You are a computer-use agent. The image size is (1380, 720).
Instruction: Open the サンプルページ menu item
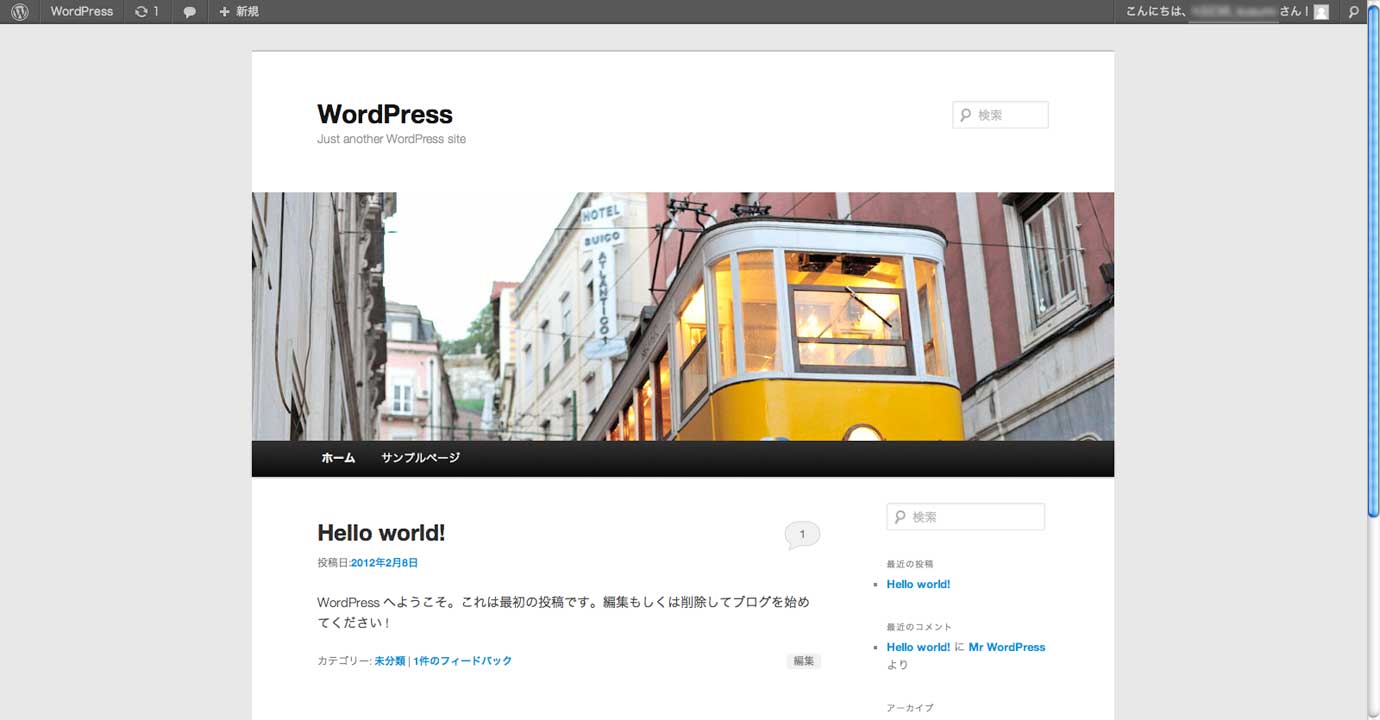coord(421,458)
